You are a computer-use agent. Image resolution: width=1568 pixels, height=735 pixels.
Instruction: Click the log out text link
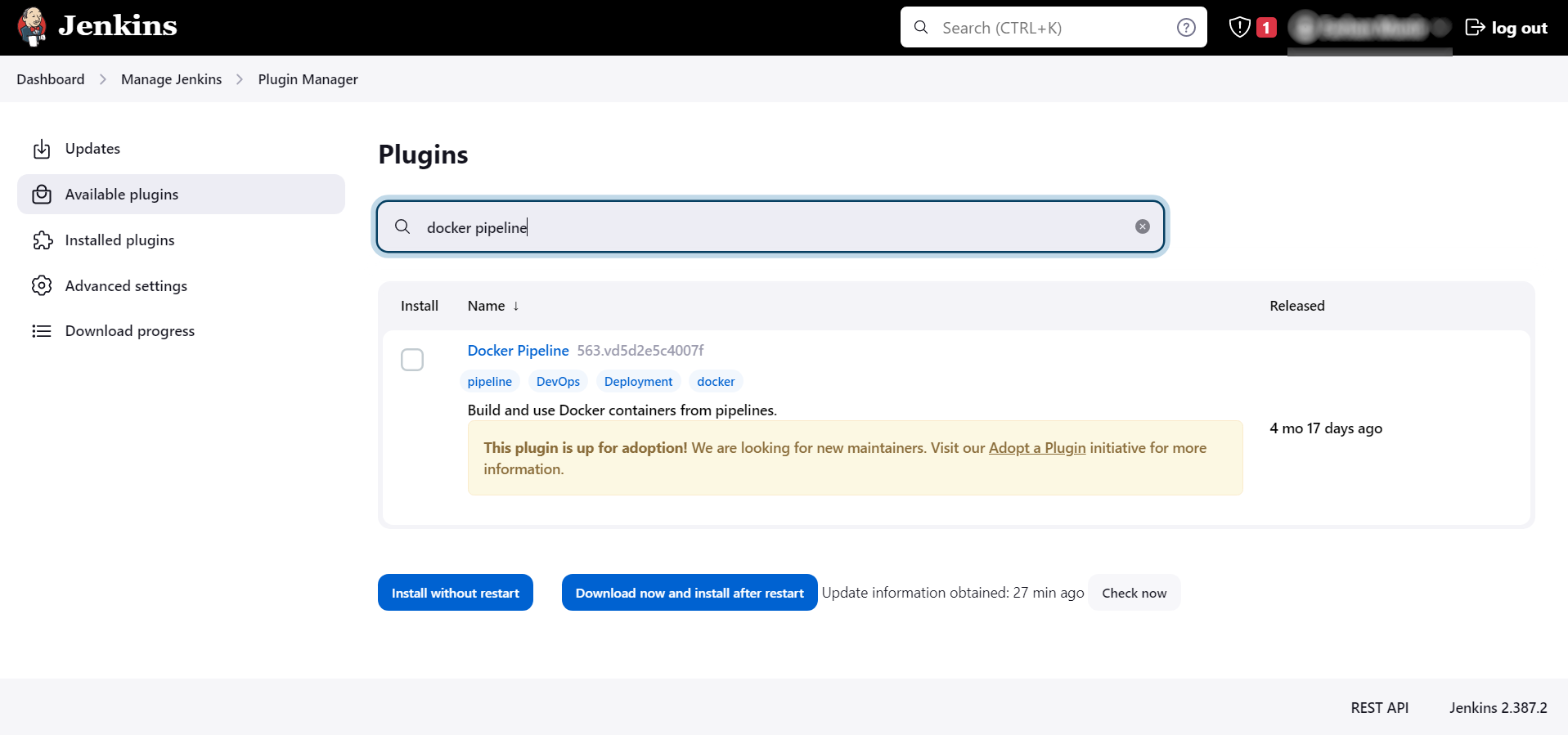[1519, 28]
